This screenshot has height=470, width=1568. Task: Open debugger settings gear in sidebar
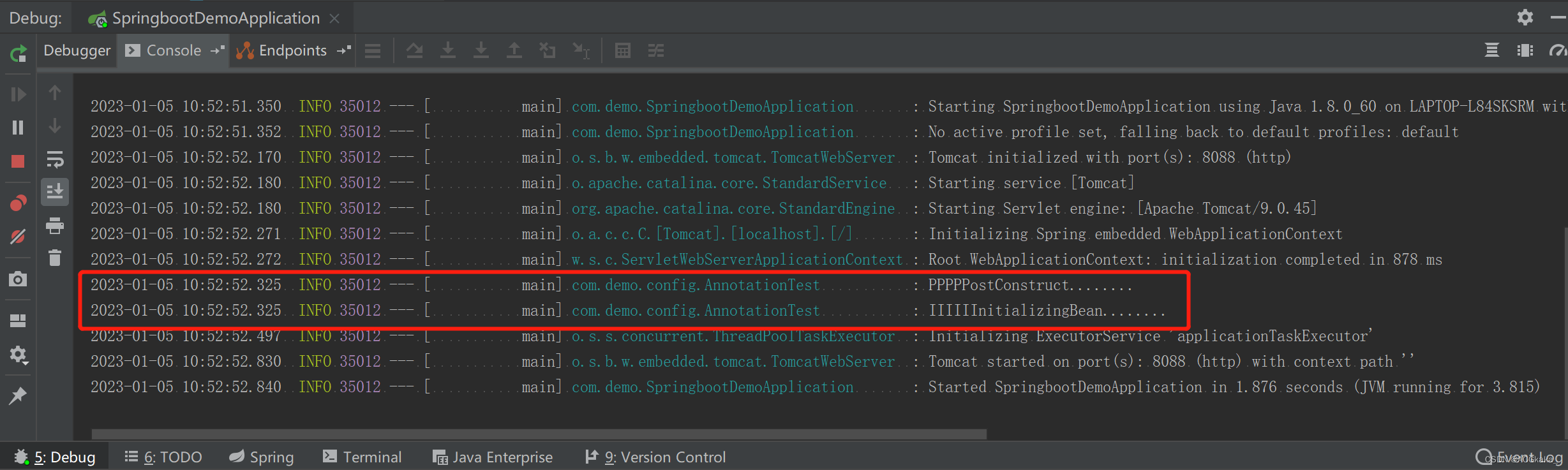click(19, 355)
